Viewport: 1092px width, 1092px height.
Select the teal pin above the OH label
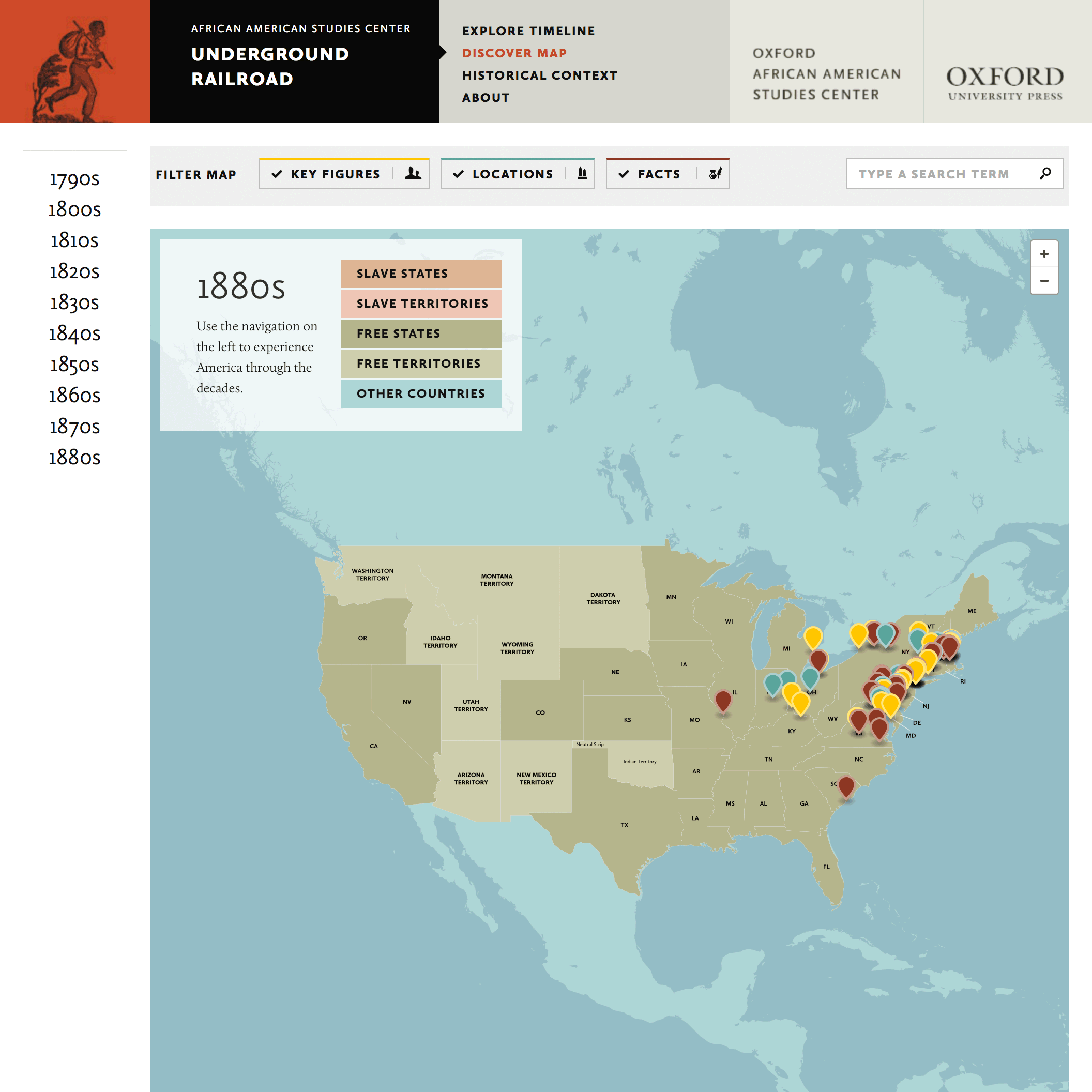click(810, 679)
